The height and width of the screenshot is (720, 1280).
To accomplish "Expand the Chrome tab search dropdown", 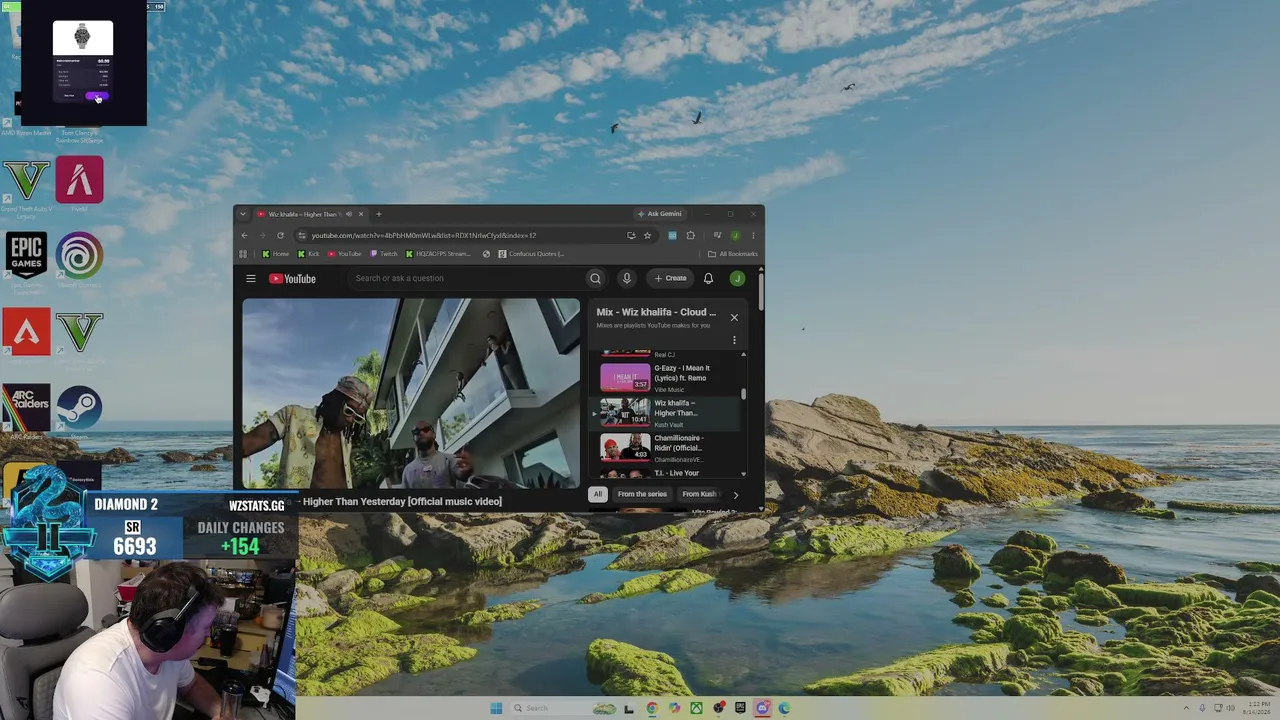I will click(x=242, y=214).
